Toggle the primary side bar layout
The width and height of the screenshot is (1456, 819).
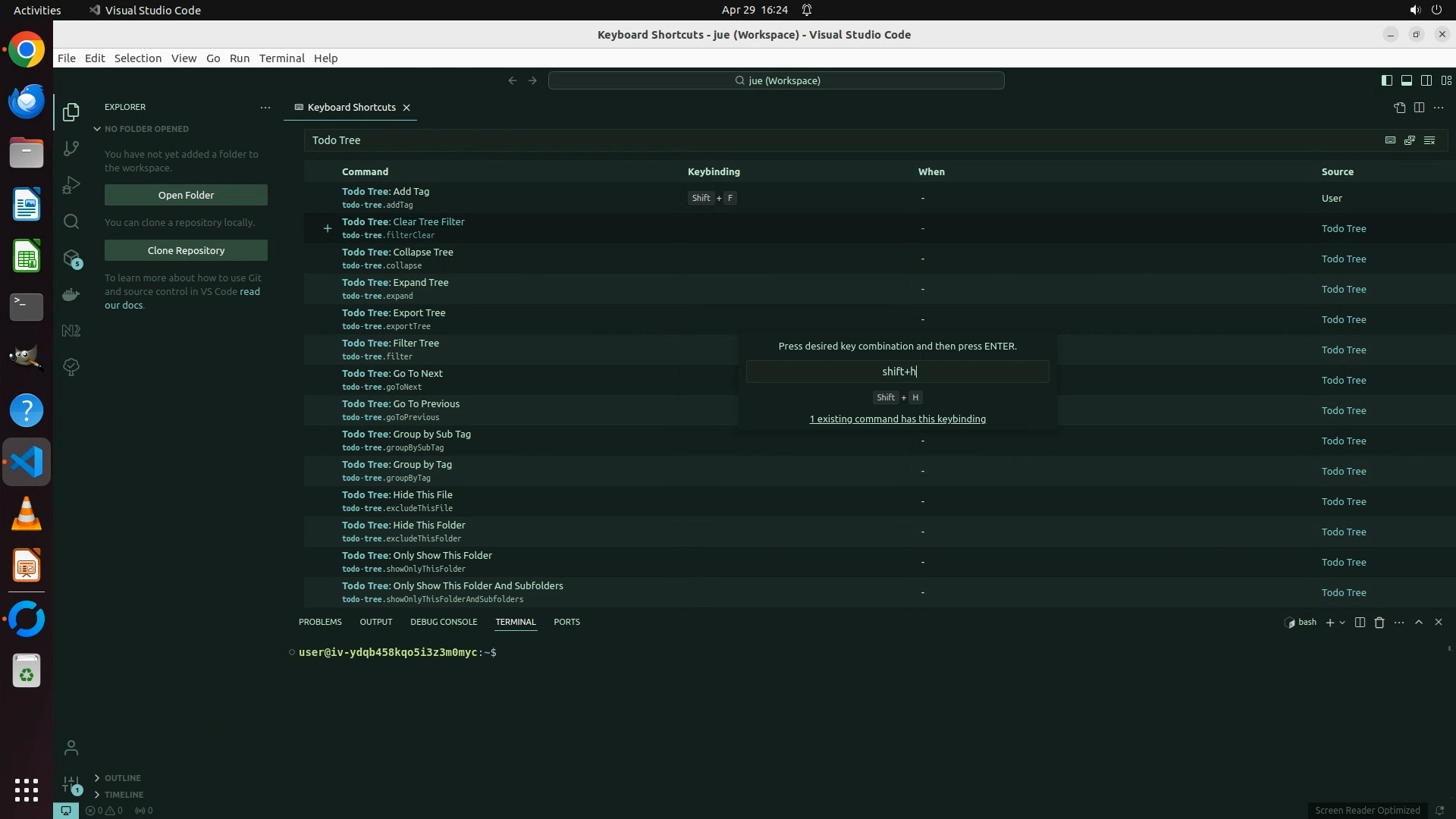pyautogui.click(x=1386, y=80)
